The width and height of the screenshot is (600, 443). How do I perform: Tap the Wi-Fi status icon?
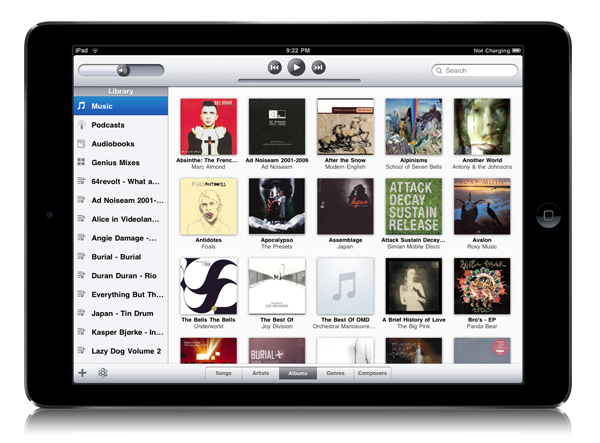click(95, 50)
